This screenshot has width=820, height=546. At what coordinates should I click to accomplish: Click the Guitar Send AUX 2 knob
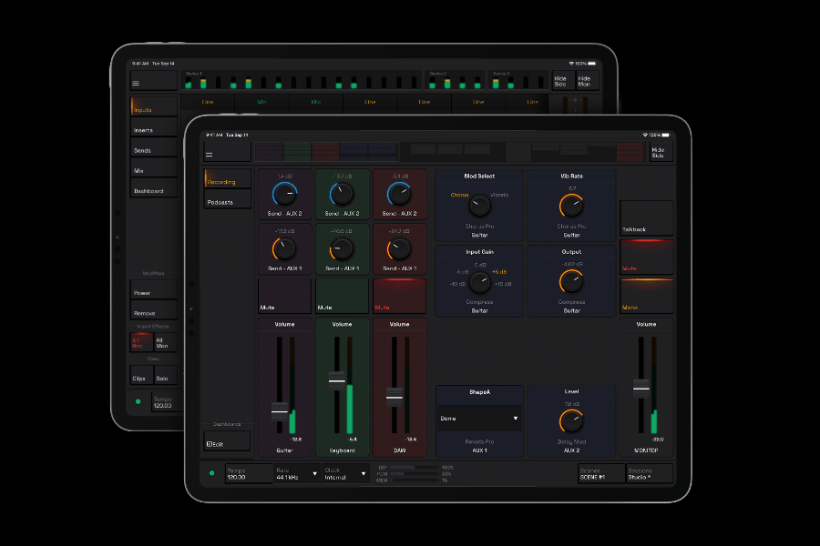coord(284,196)
